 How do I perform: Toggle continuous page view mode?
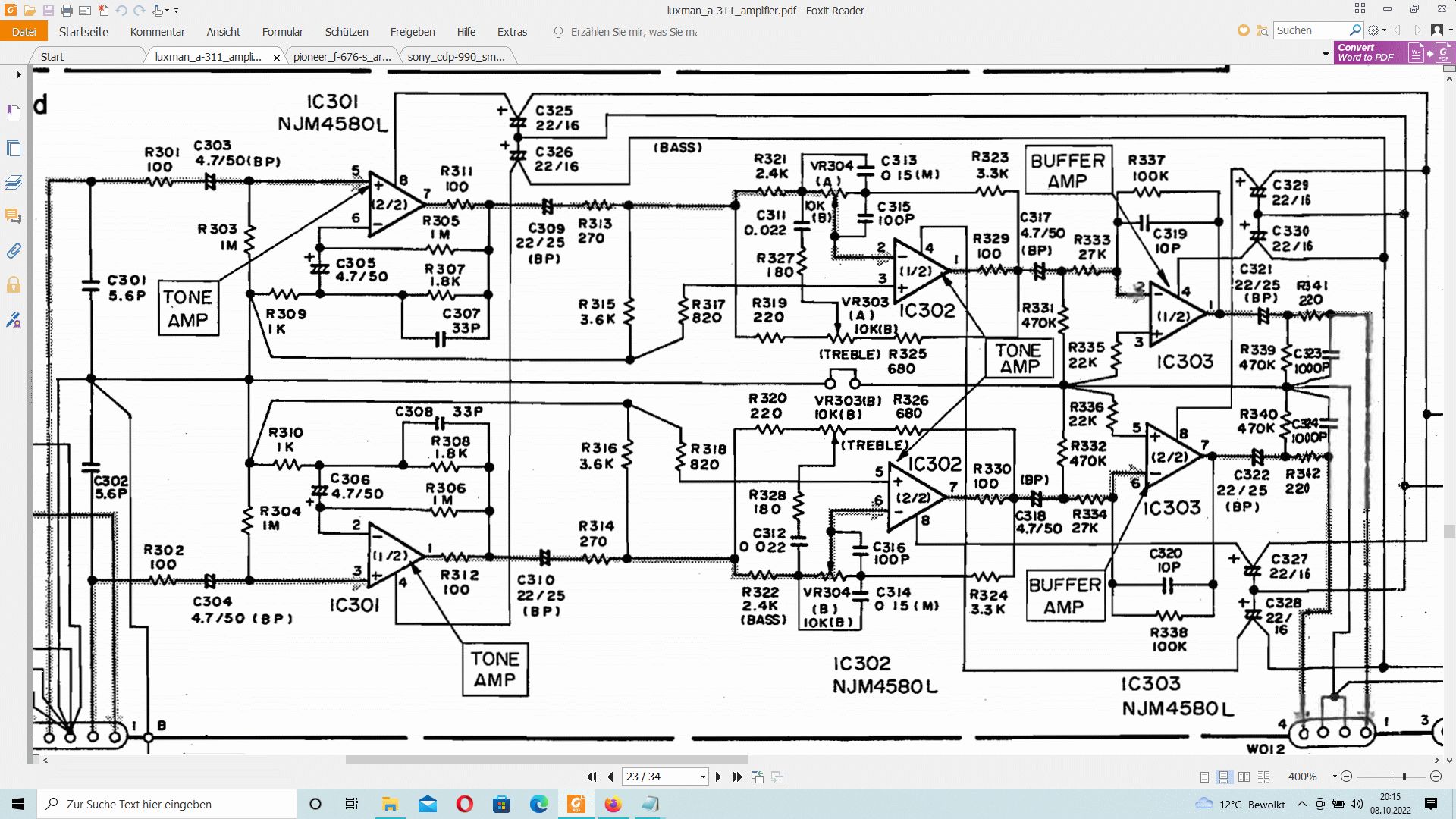click(x=1224, y=777)
